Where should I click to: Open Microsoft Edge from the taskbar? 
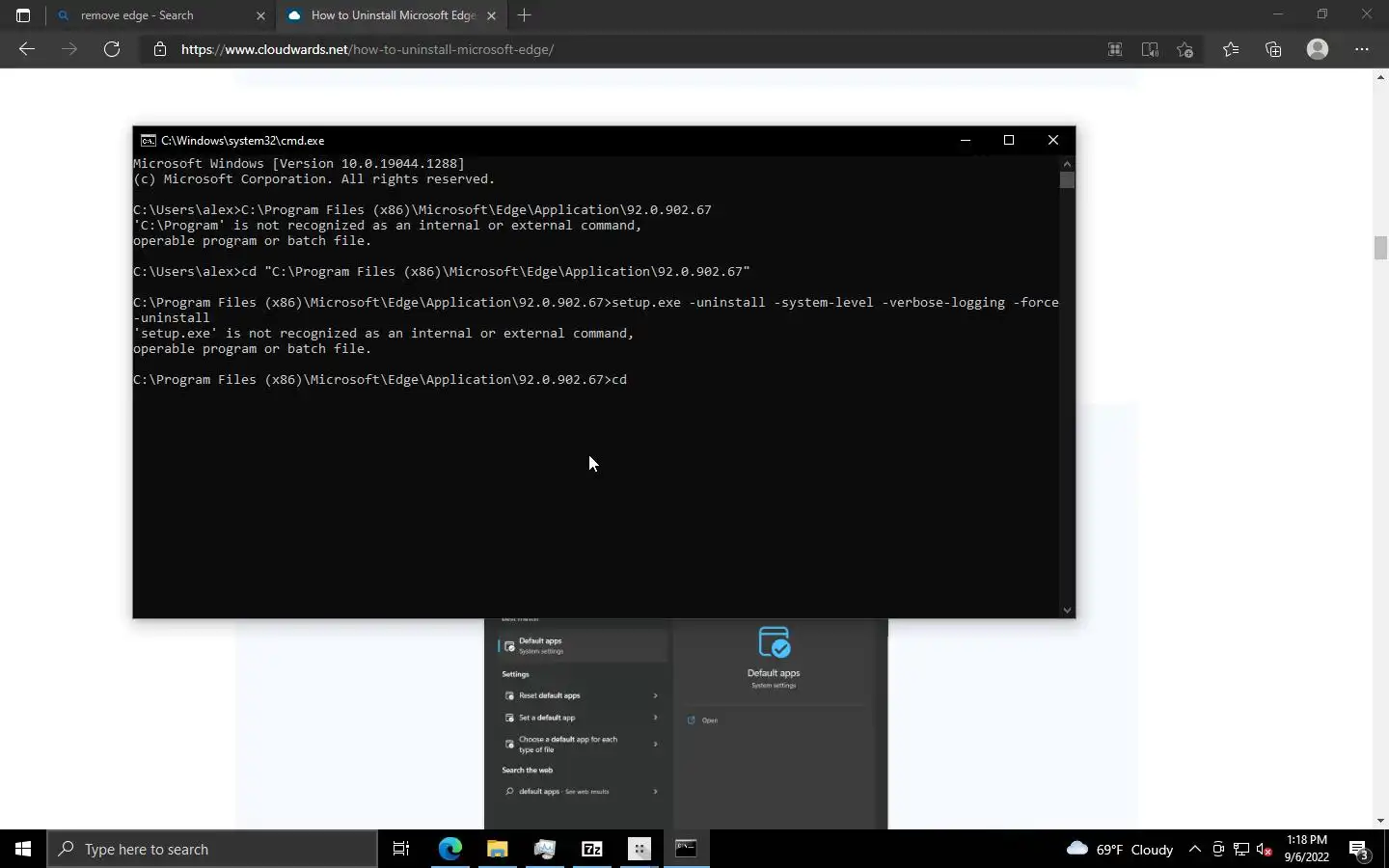[x=450, y=849]
